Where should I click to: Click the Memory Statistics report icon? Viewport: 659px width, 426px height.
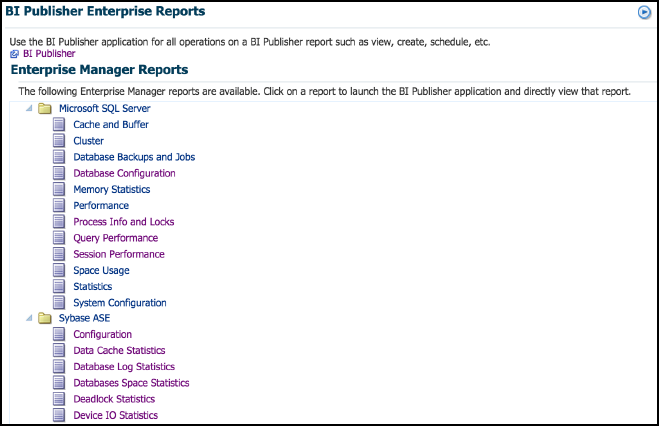point(59,189)
